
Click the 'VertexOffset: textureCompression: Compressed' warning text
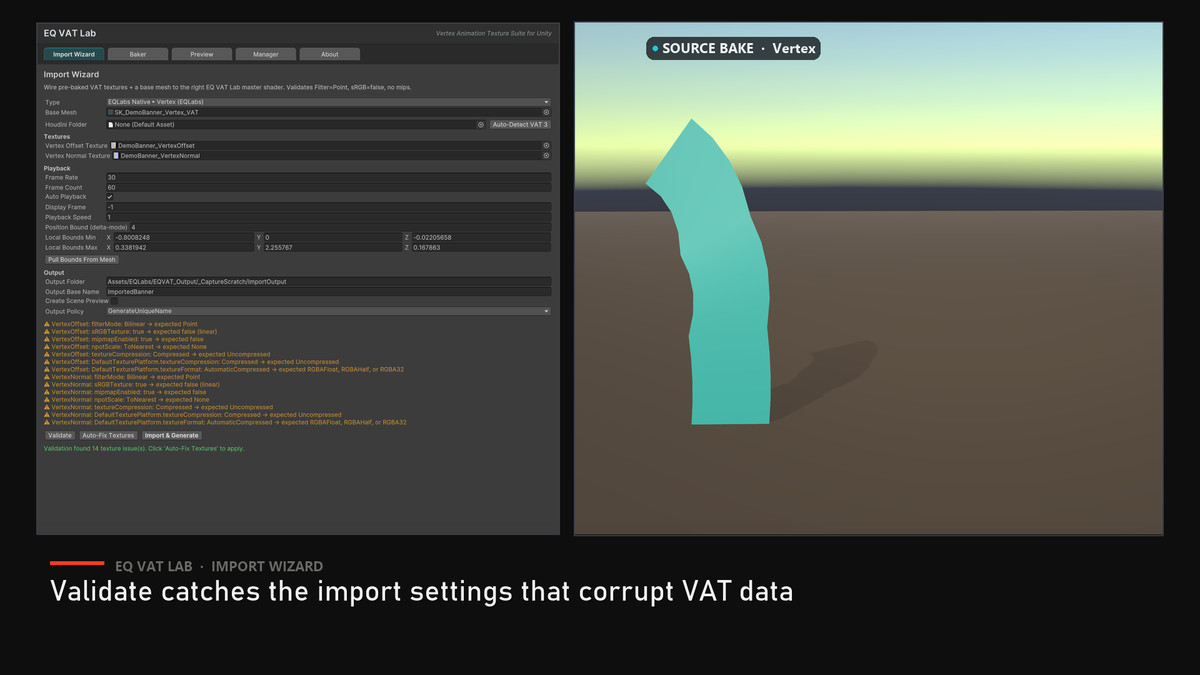point(161,354)
